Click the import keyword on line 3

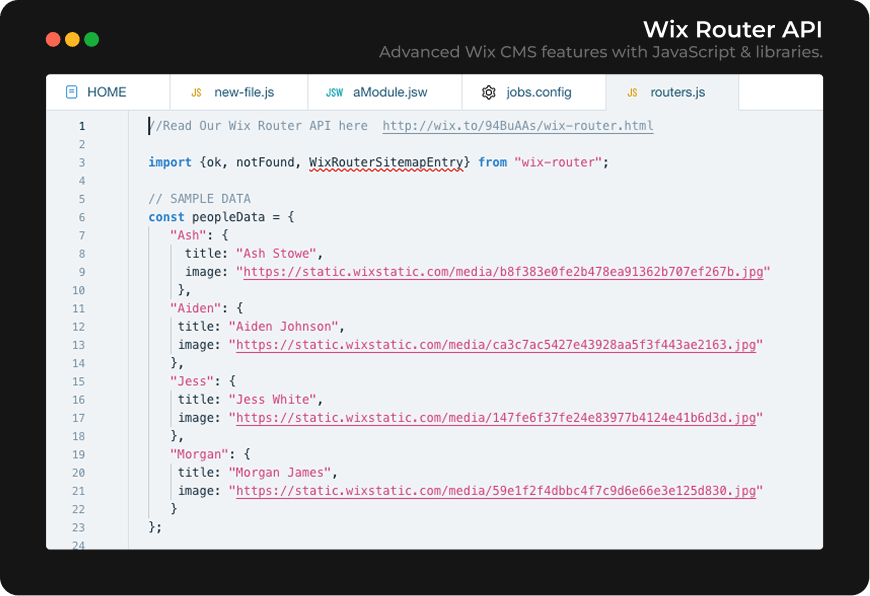[170, 163]
